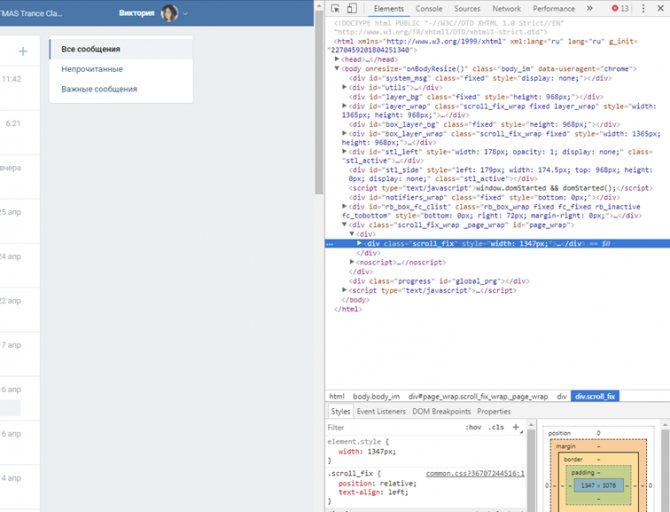Toggle the .cls class editor
The image size is (670, 512).
[x=496, y=427]
